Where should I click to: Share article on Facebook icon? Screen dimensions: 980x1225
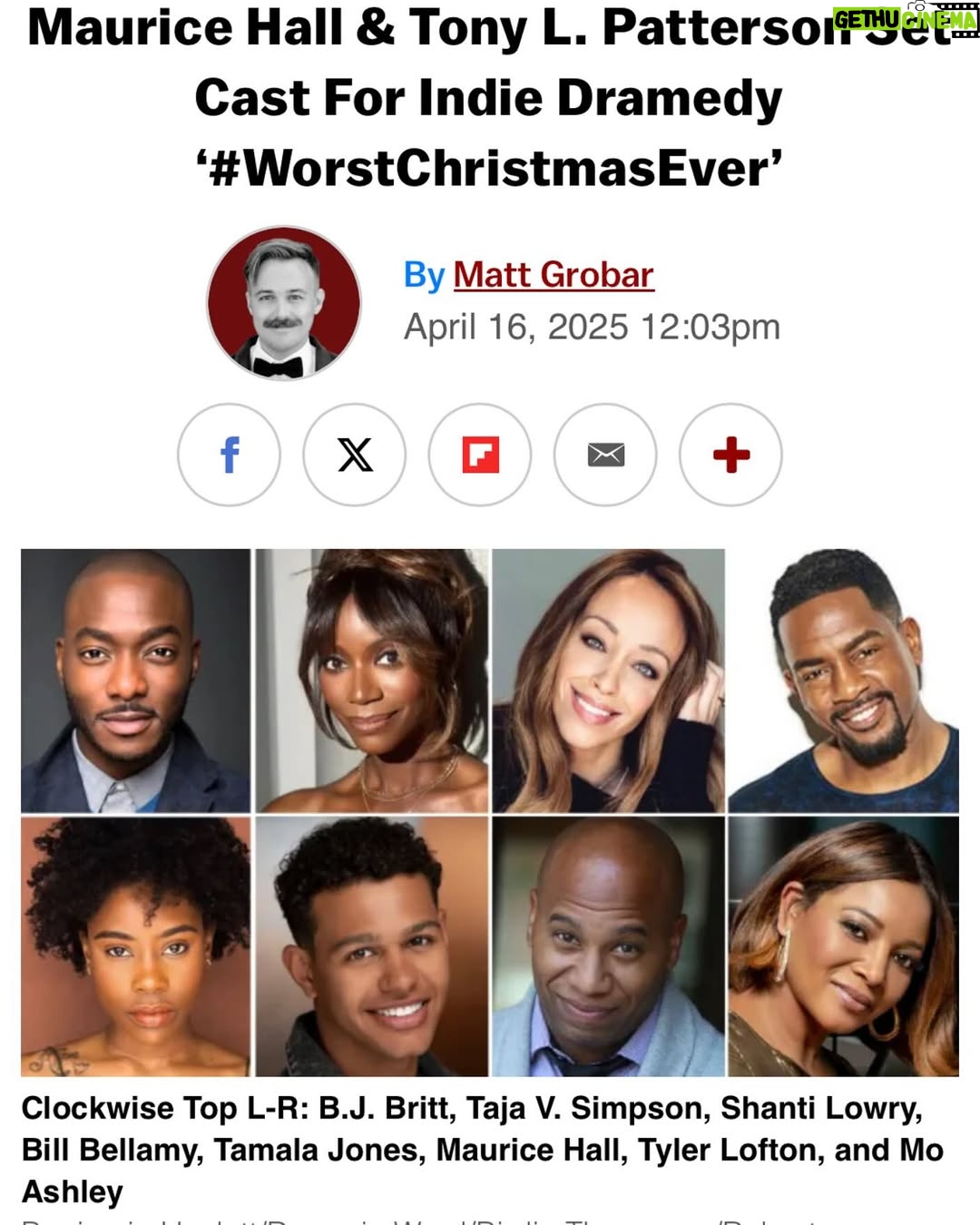pyautogui.click(x=229, y=455)
